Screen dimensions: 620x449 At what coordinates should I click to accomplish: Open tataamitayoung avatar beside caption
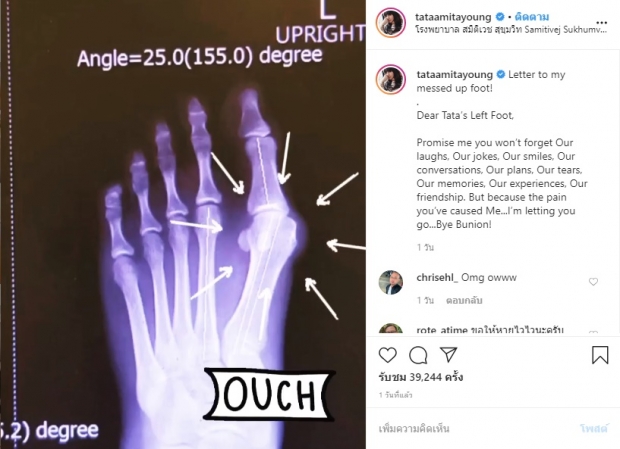click(x=391, y=79)
